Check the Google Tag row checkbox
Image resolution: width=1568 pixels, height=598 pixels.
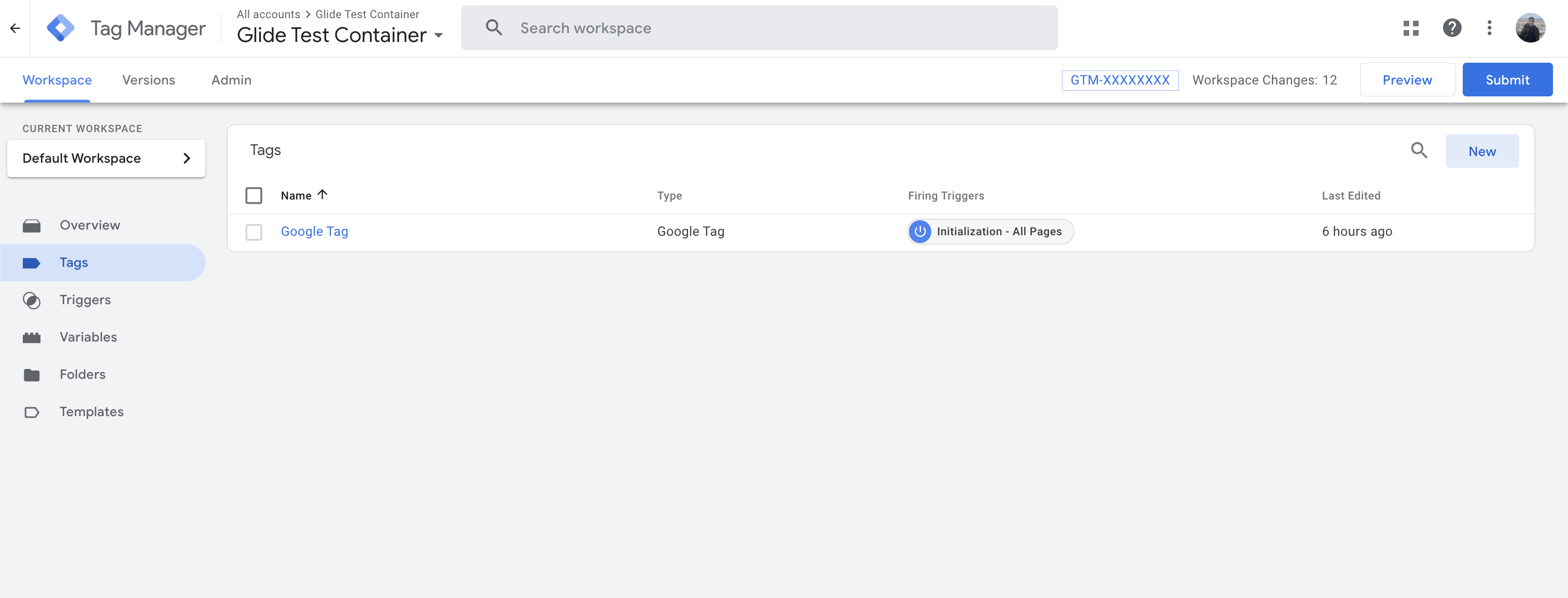click(254, 232)
